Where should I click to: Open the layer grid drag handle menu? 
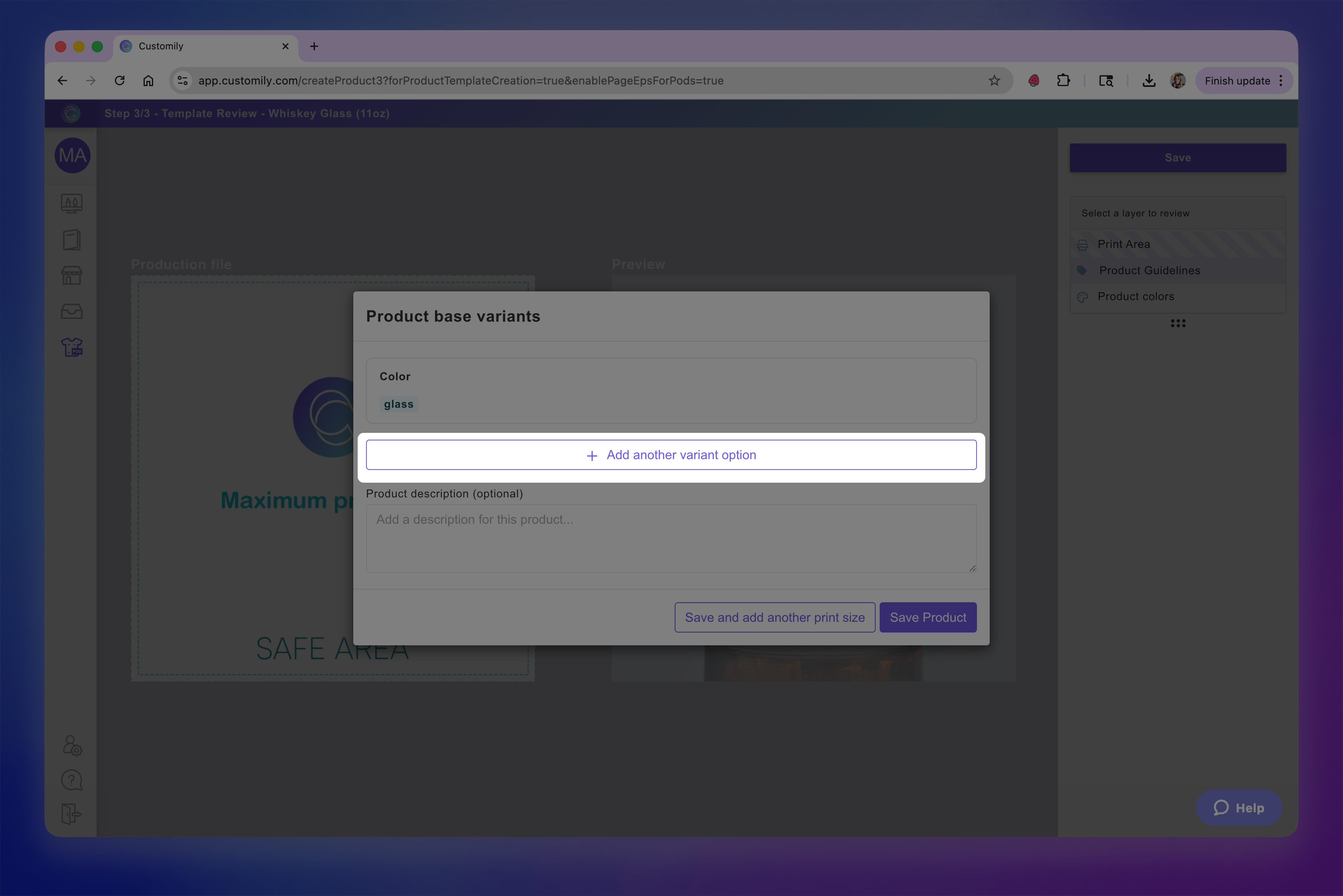[1178, 323]
